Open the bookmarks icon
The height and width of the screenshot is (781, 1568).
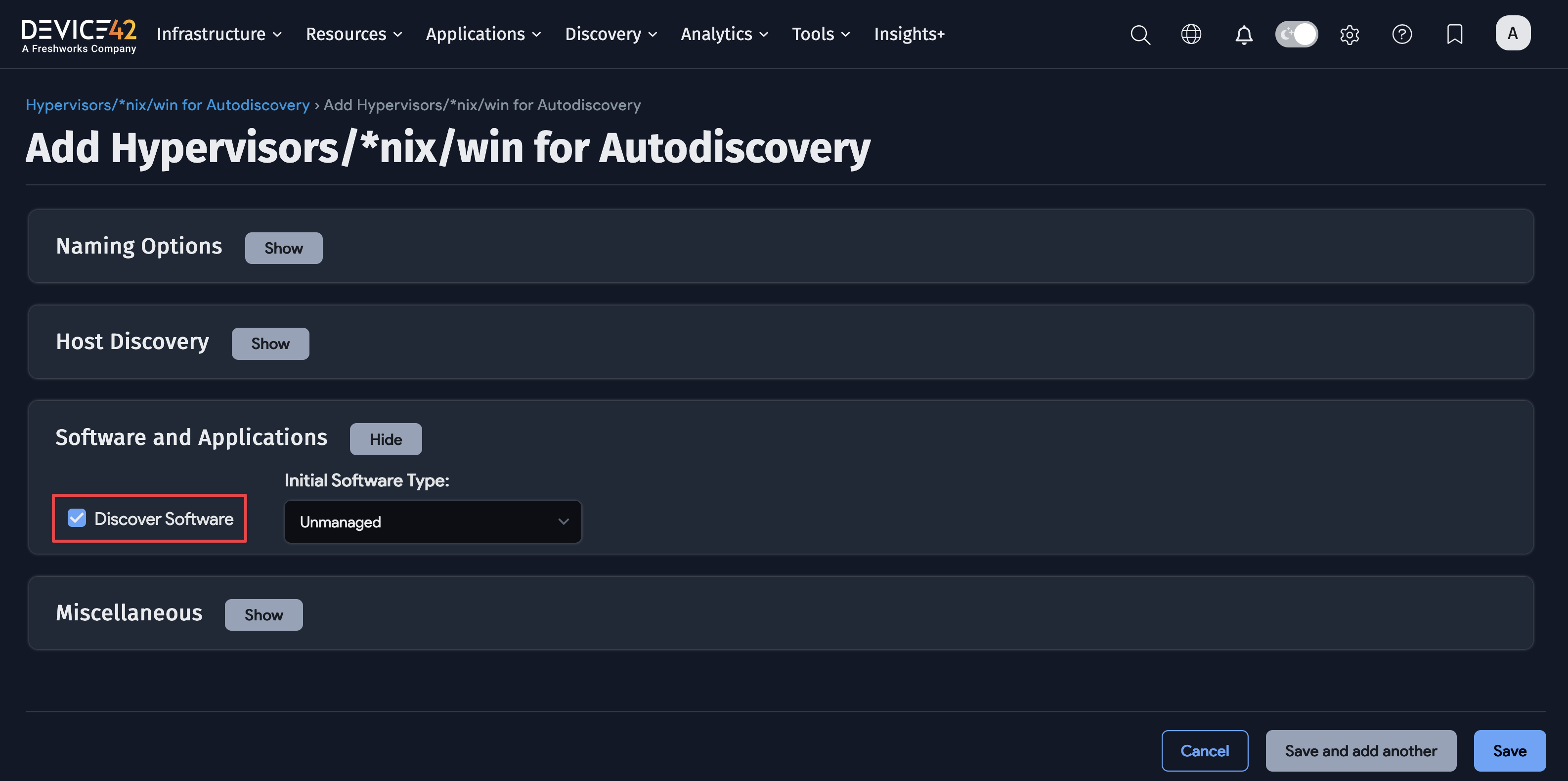point(1454,35)
